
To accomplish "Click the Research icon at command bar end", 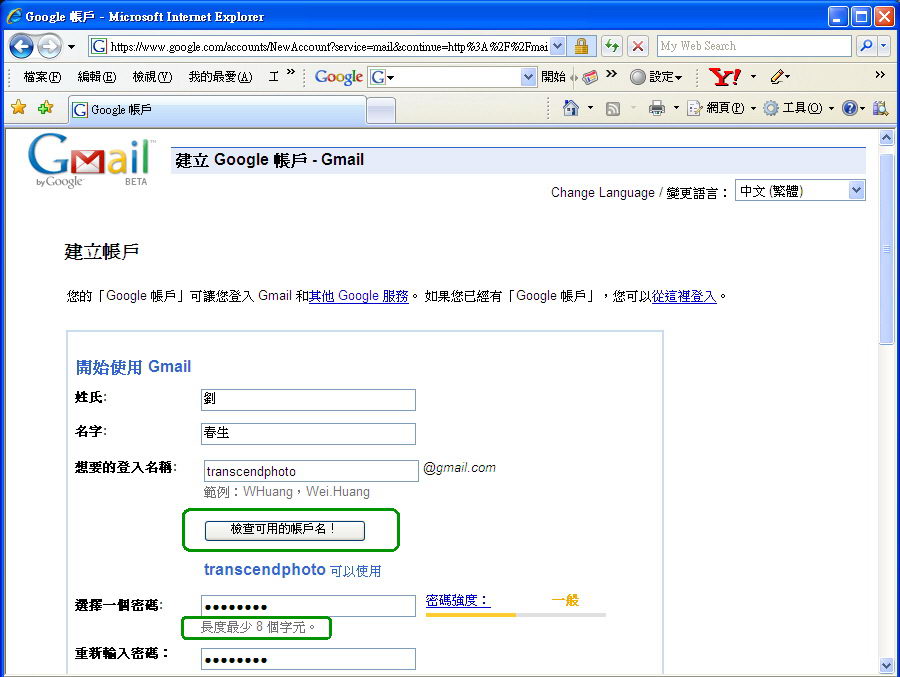I will (x=880, y=108).
